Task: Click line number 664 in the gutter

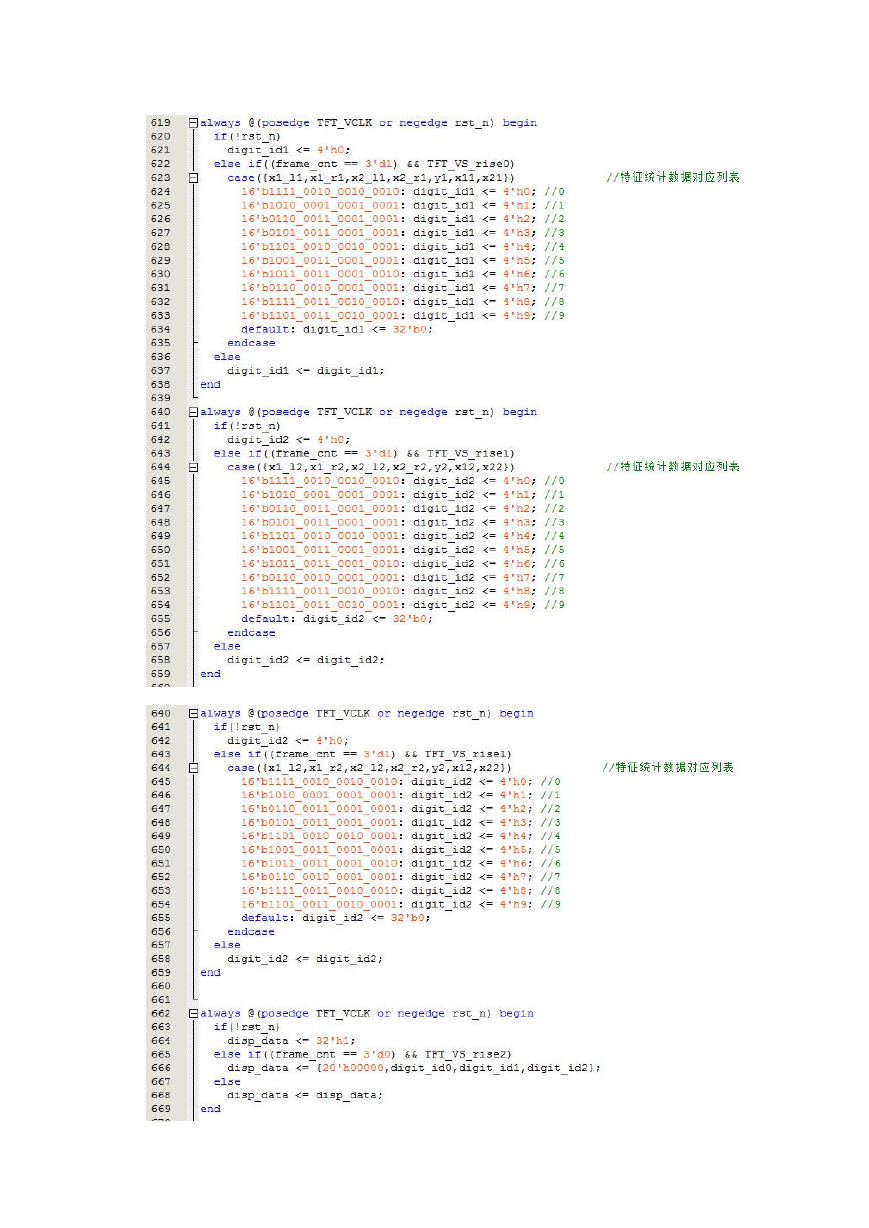Action: pyautogui.click(x=159, y=1041)
